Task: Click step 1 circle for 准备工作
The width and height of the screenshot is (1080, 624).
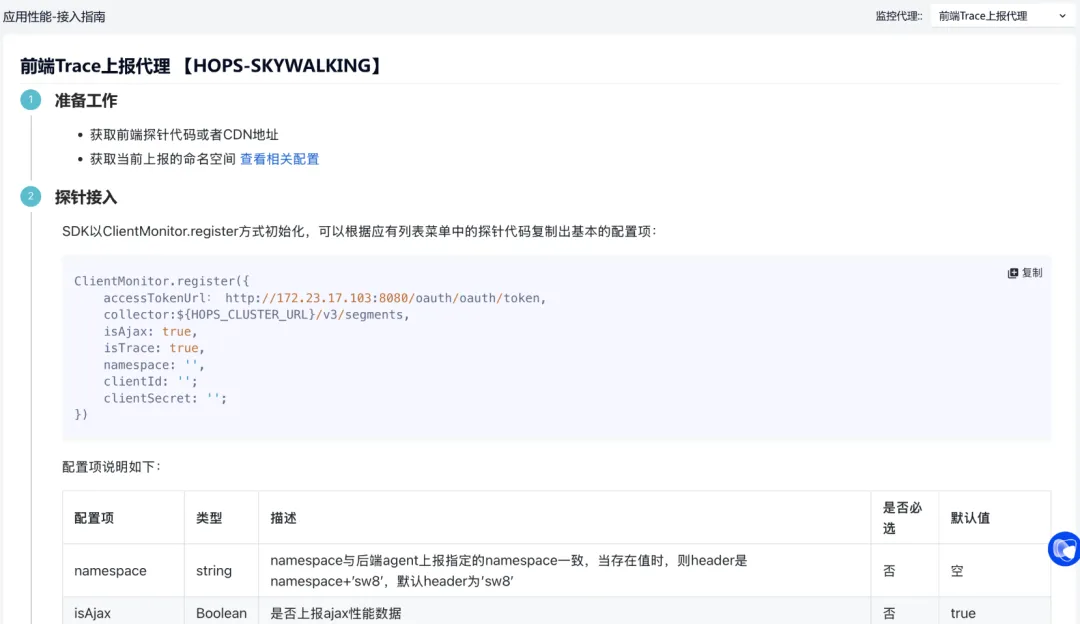Action: pyautogui.click(x=30, y=100)
